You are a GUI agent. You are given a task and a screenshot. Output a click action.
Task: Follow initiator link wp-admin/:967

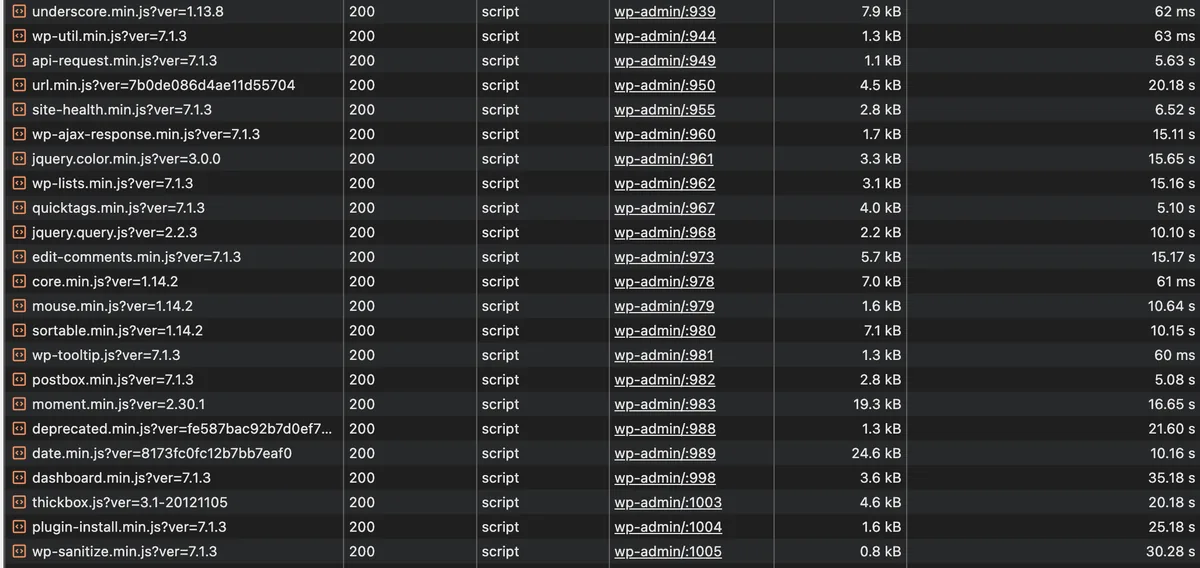665,208
